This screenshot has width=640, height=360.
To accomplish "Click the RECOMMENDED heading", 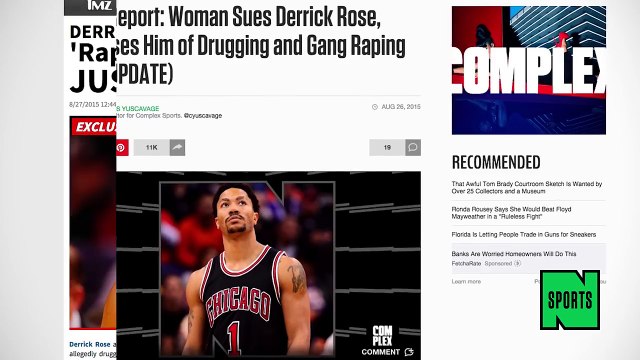I will (496, 162).
